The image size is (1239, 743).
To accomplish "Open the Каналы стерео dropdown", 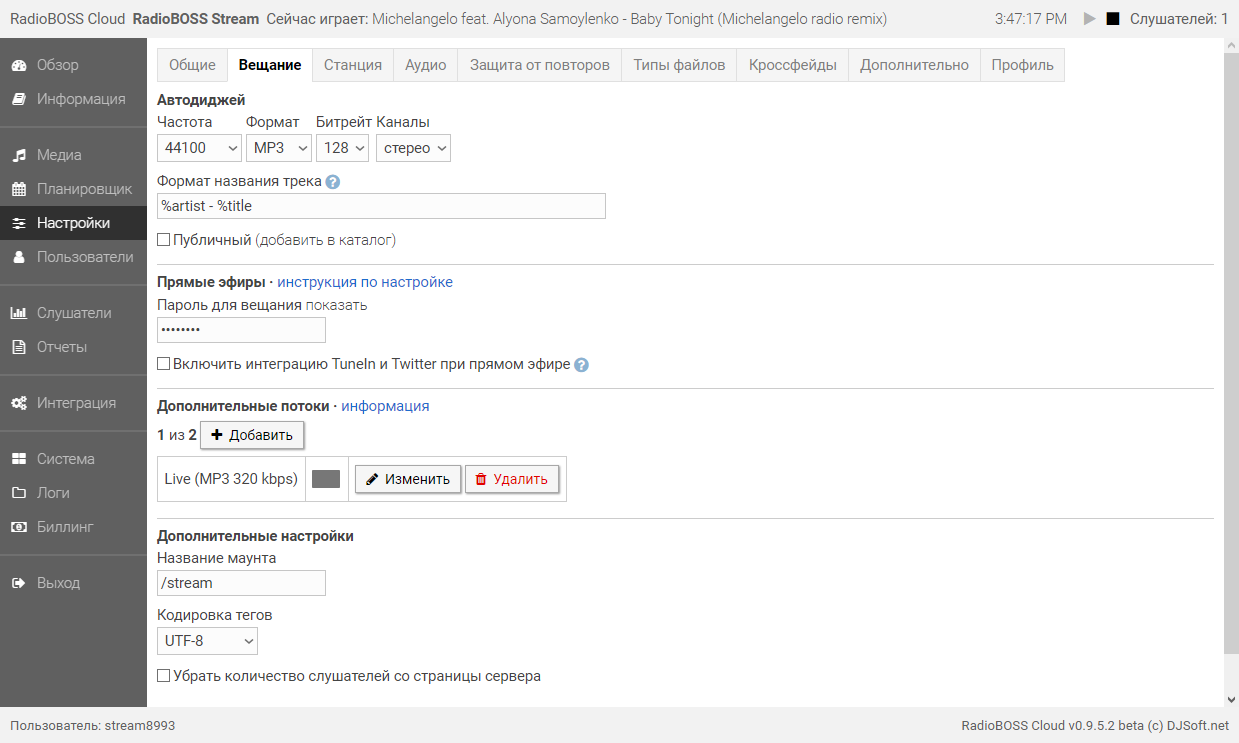I will coord(414,148).
